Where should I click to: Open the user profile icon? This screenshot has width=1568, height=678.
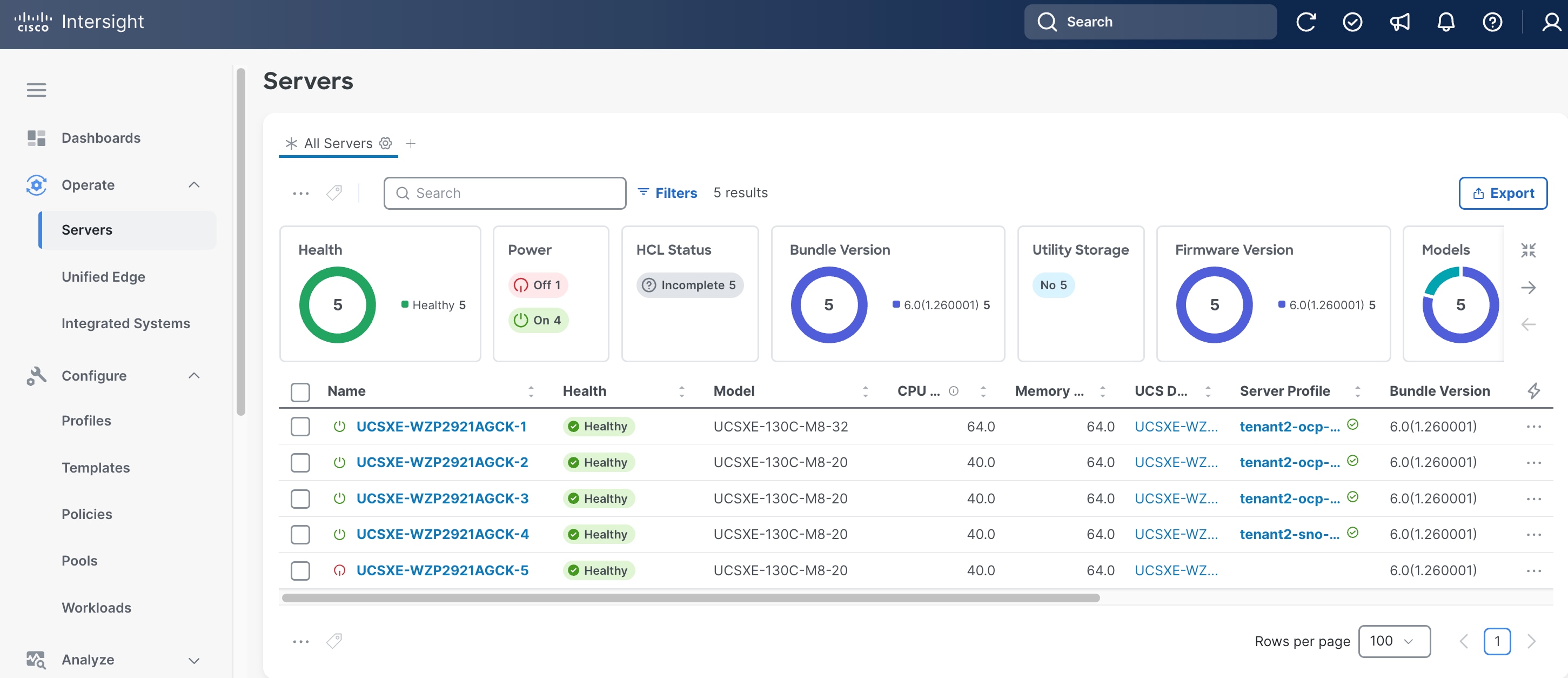point(1551,22)
